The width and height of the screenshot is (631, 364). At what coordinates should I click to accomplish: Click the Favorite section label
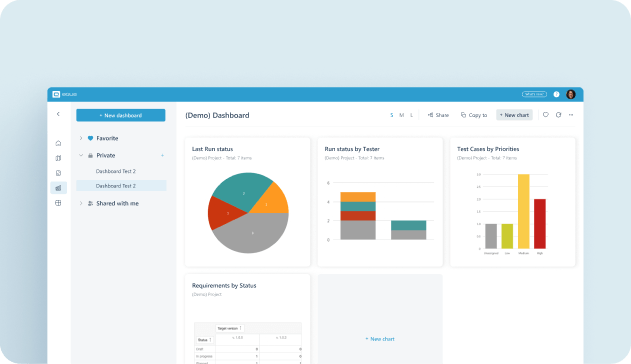[x=107, y=138]
